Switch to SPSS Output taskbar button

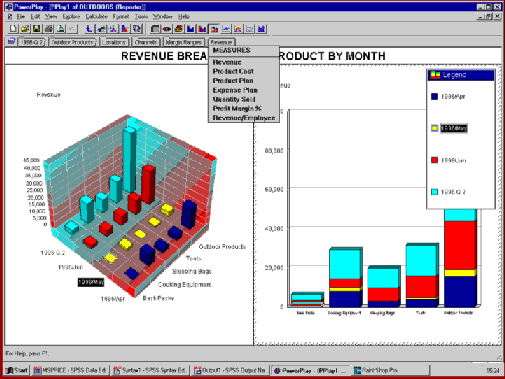pos(230,370)
